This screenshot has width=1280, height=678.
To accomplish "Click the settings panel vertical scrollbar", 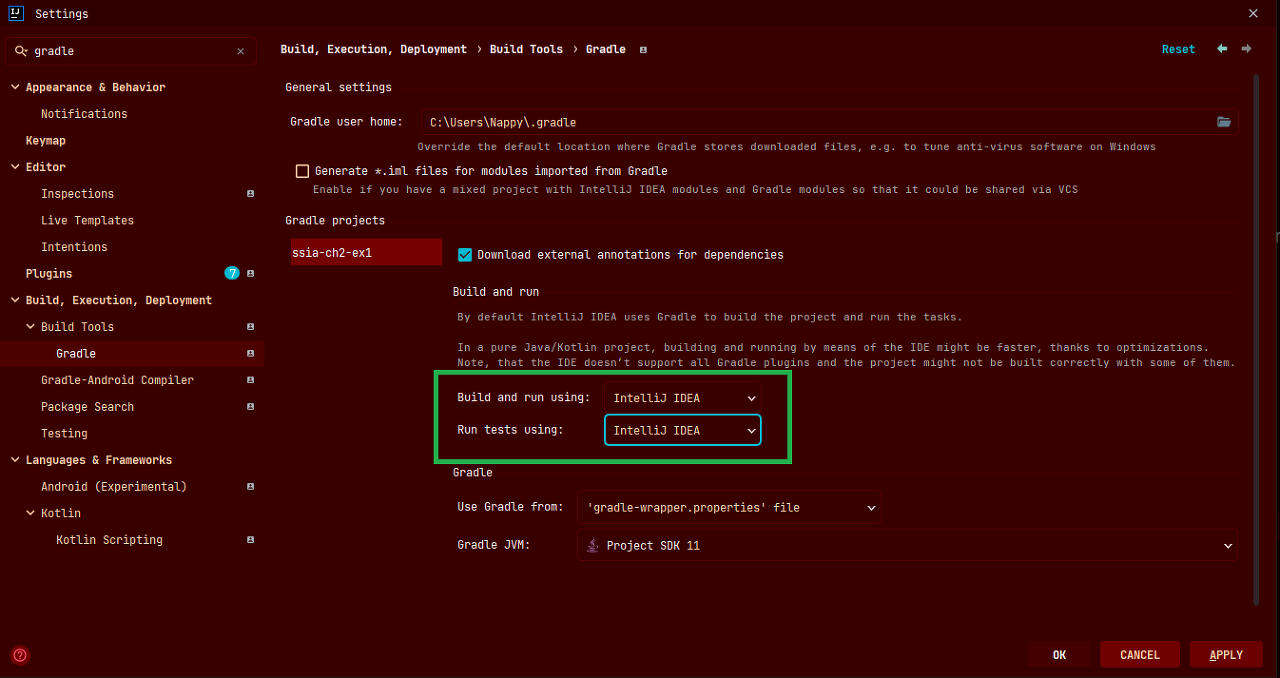I will click(x=1256, y=340).
